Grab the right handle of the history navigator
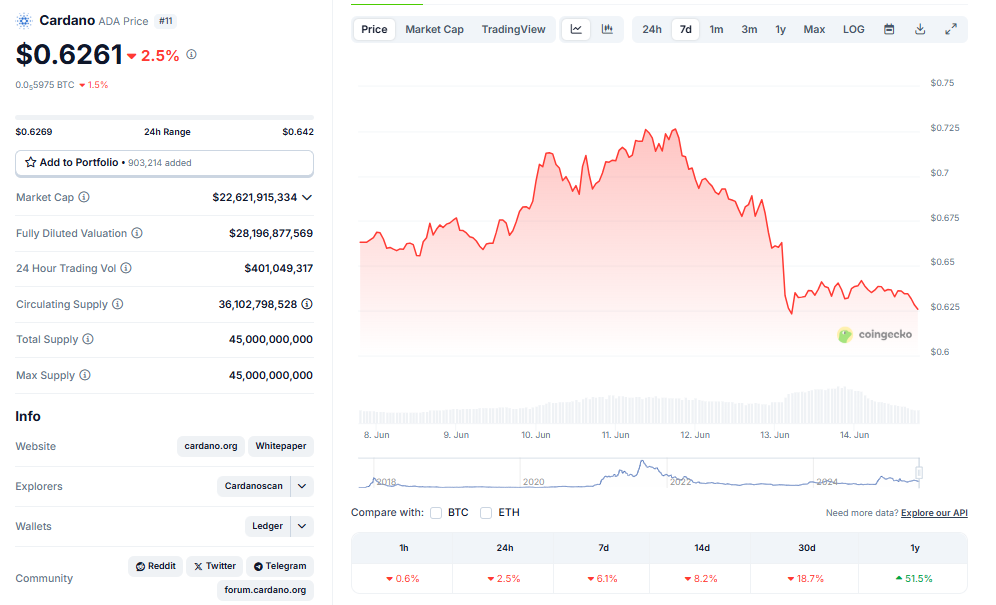 pos(919,472)
